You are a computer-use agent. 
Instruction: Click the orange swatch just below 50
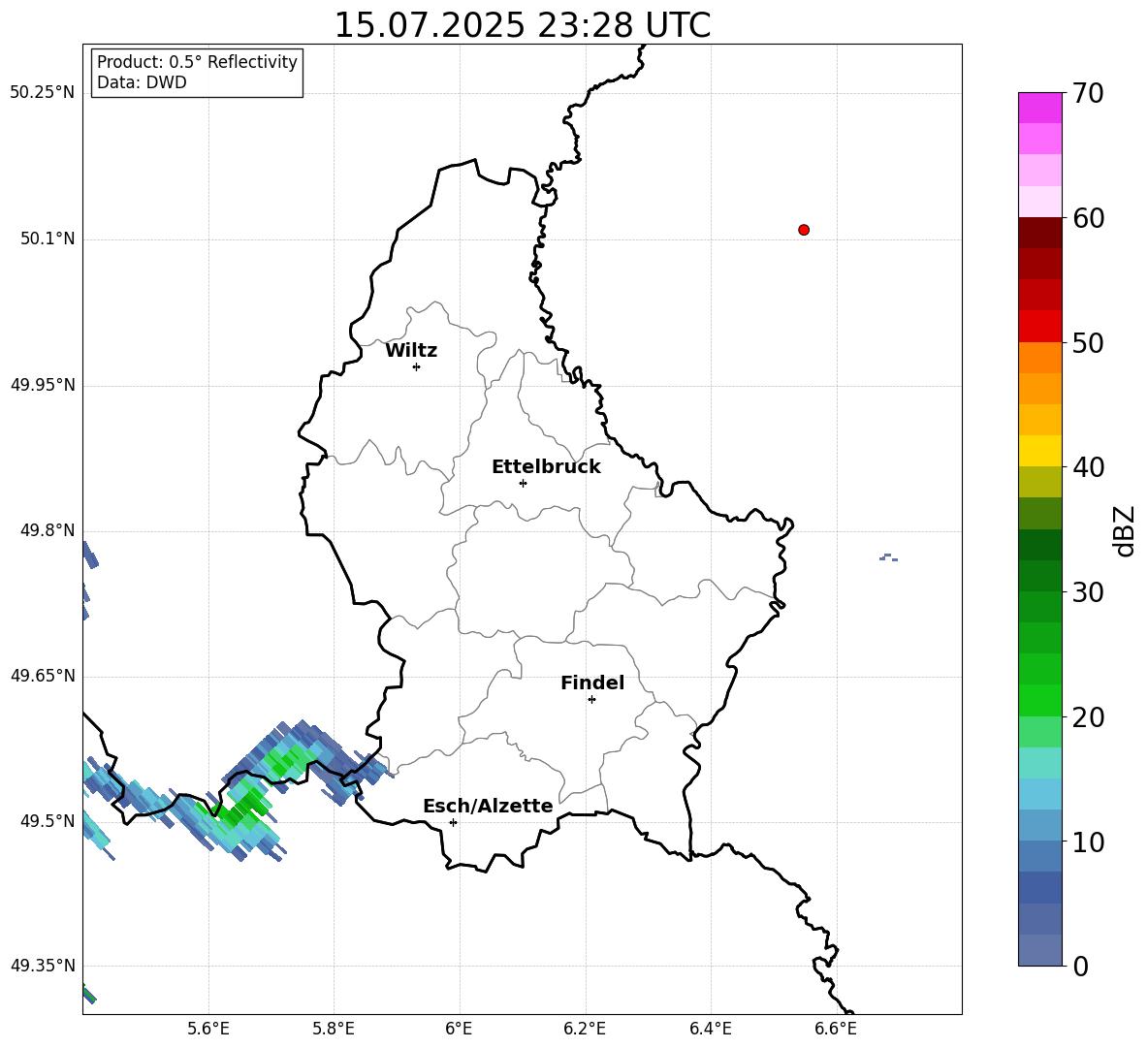(x=1039, y=358)
